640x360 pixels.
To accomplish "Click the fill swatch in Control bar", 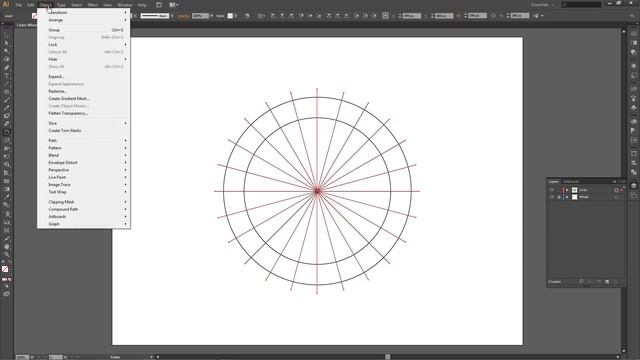I will point(35,16).
